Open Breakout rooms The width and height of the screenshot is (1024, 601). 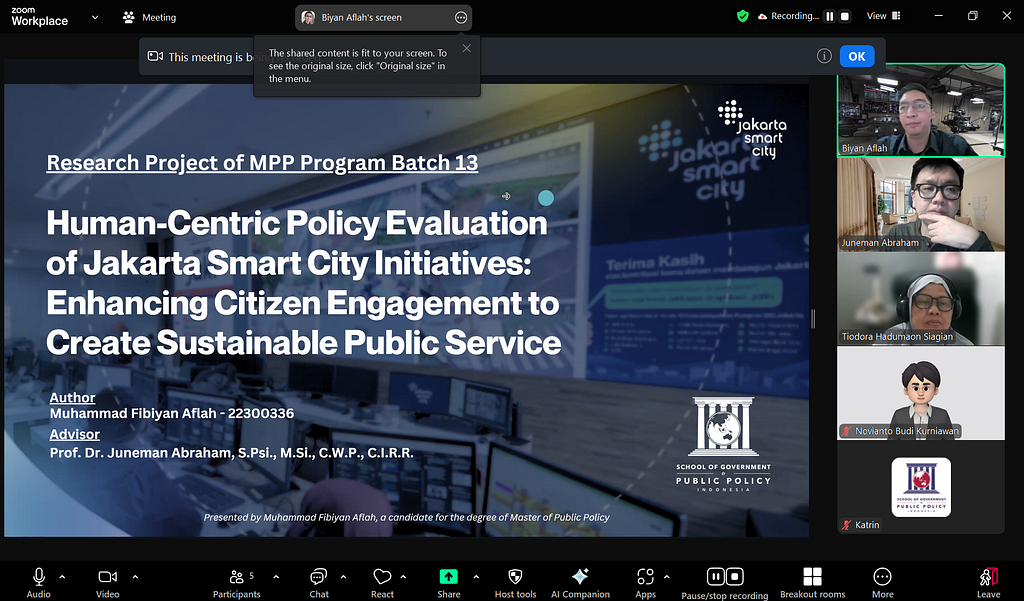point(812,581)
